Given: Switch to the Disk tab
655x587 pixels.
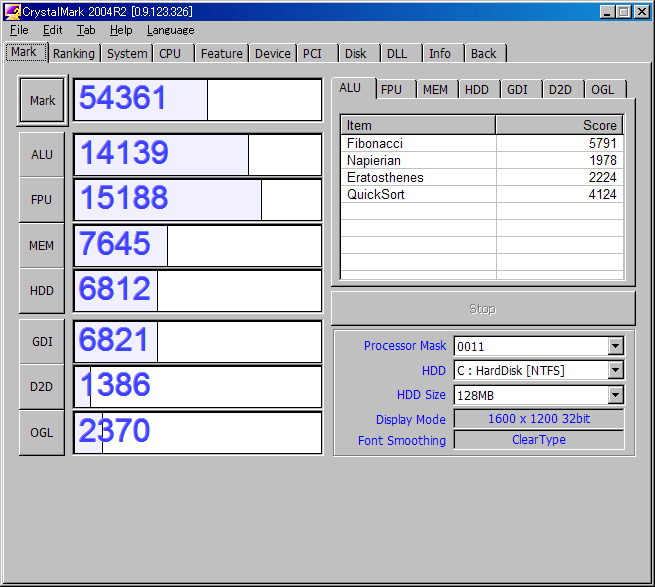Looking at the screenshot, I should [359, 53].
